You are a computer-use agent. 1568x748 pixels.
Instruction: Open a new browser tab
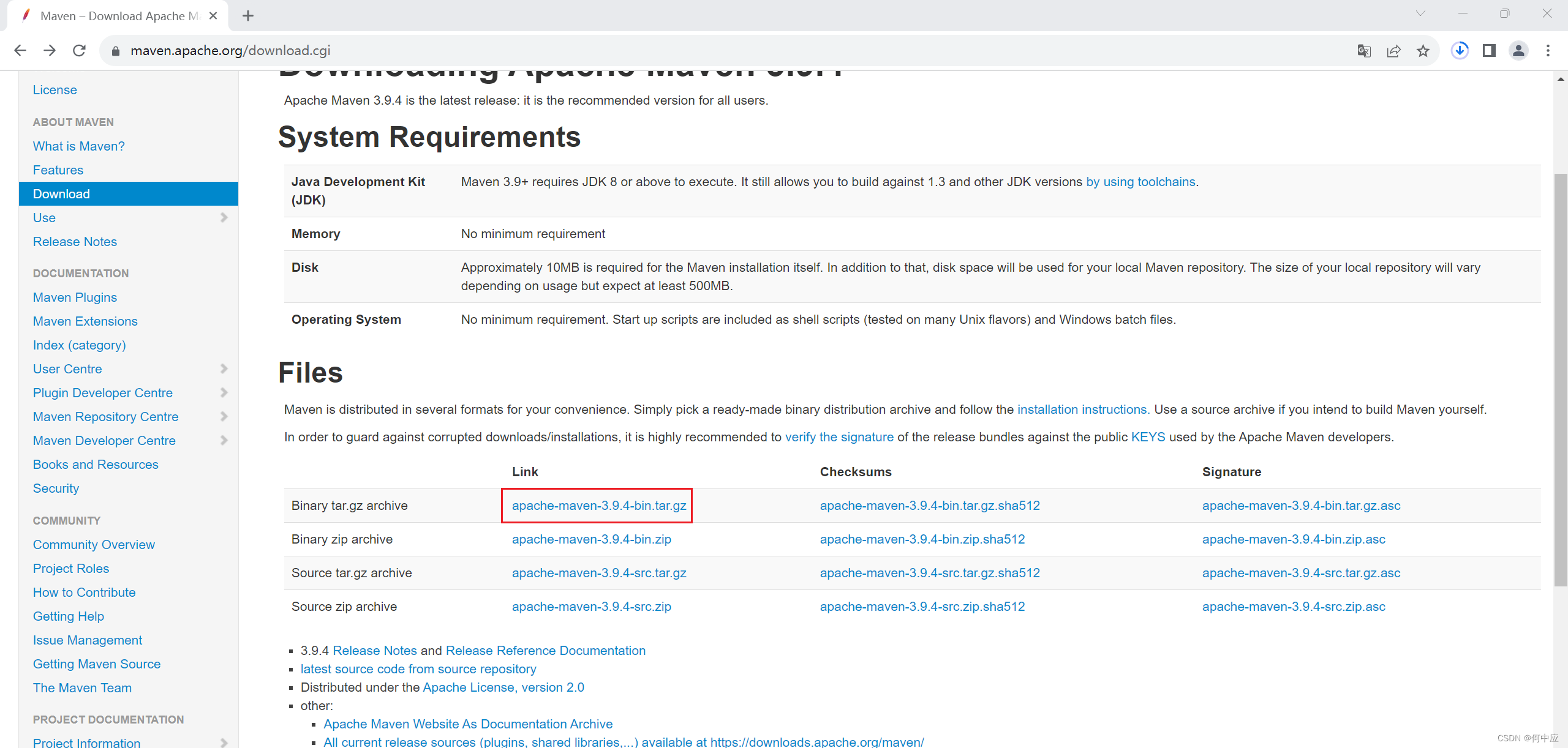coord(248,16)
